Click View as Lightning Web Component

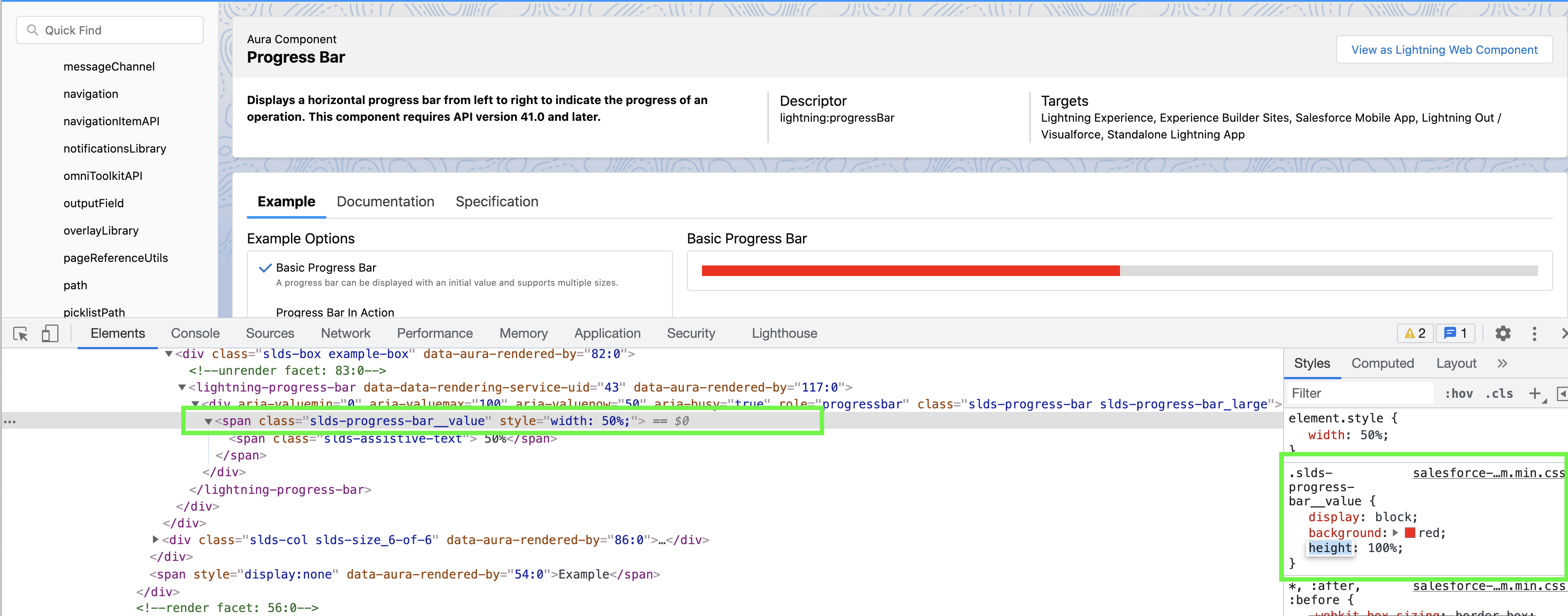(x=1444, y=50)
